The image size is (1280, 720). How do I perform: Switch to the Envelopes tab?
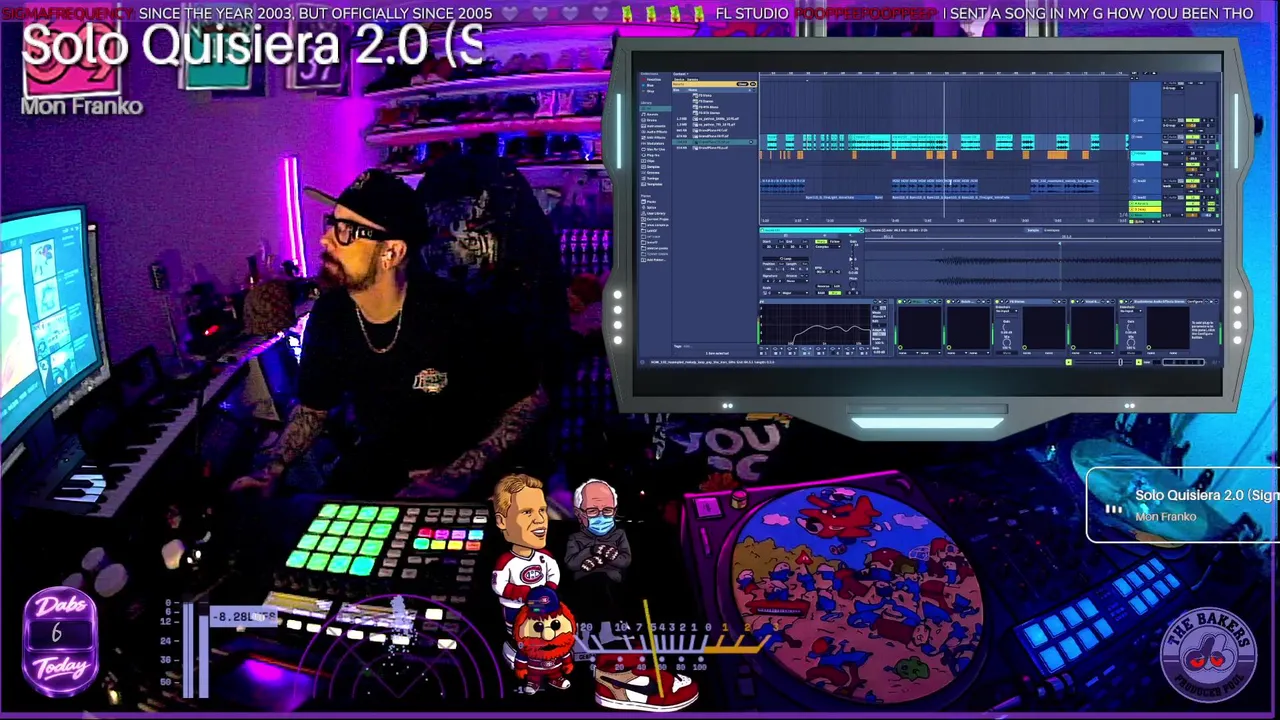(x=1052, y=230)
